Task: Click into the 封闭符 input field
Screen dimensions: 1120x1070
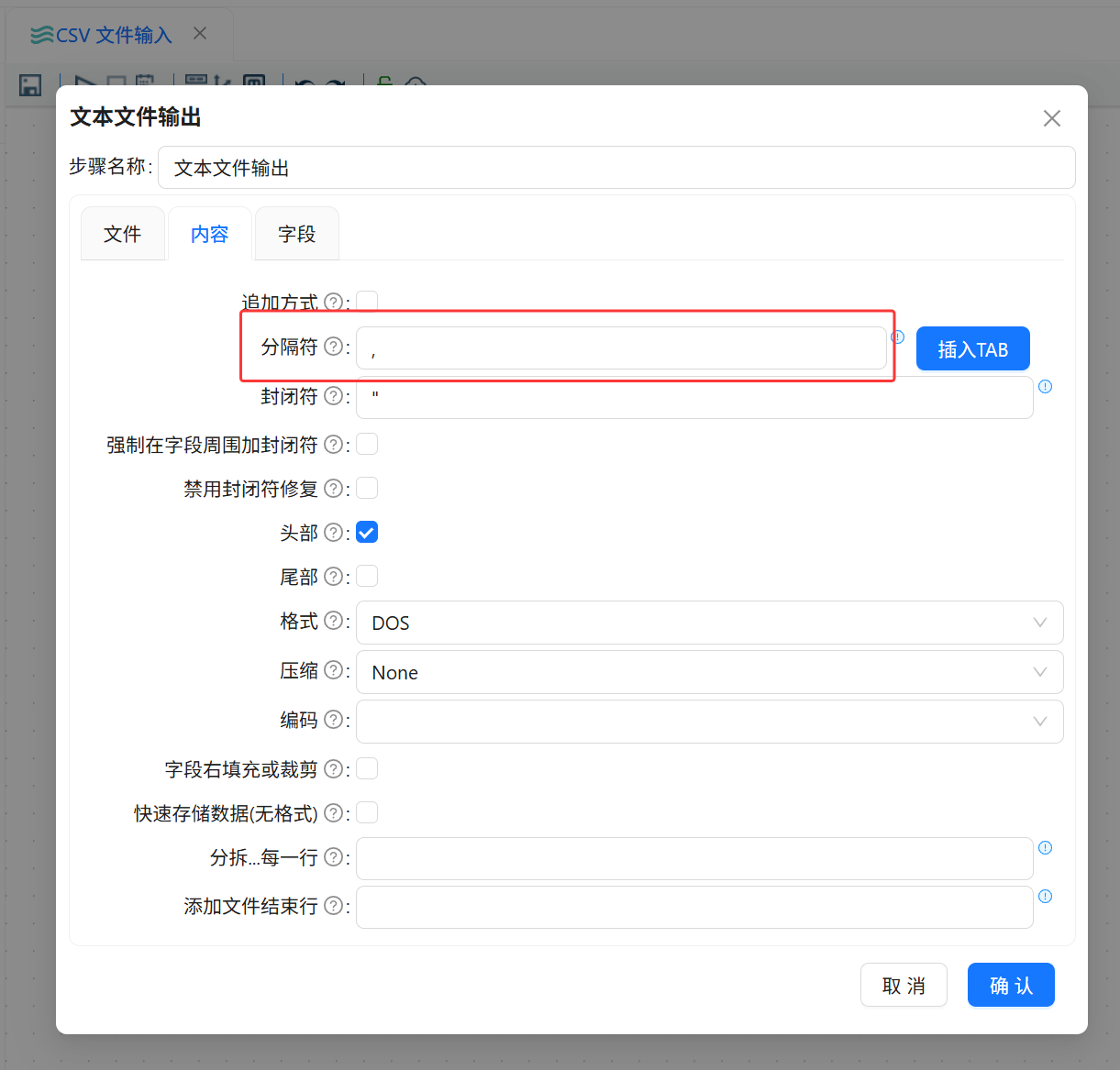Action: coord(694,397)
